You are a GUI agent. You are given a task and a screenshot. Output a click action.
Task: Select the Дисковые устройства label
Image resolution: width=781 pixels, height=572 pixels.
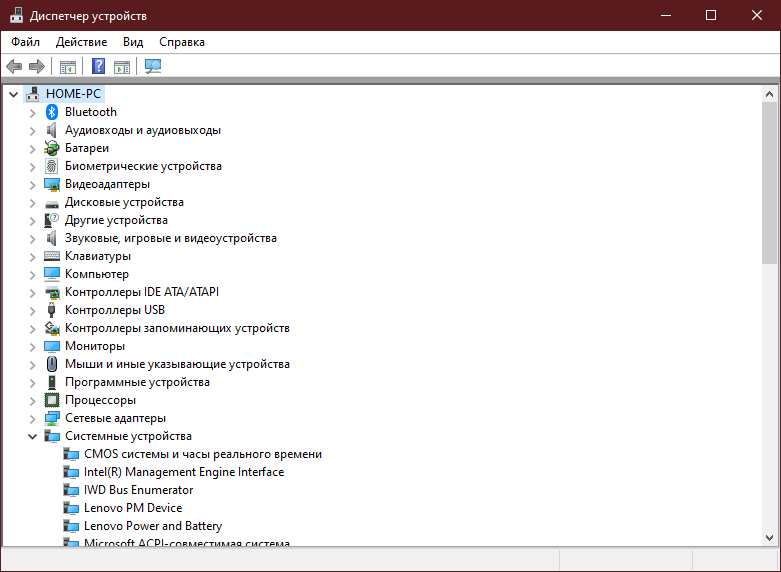[124, 202]
